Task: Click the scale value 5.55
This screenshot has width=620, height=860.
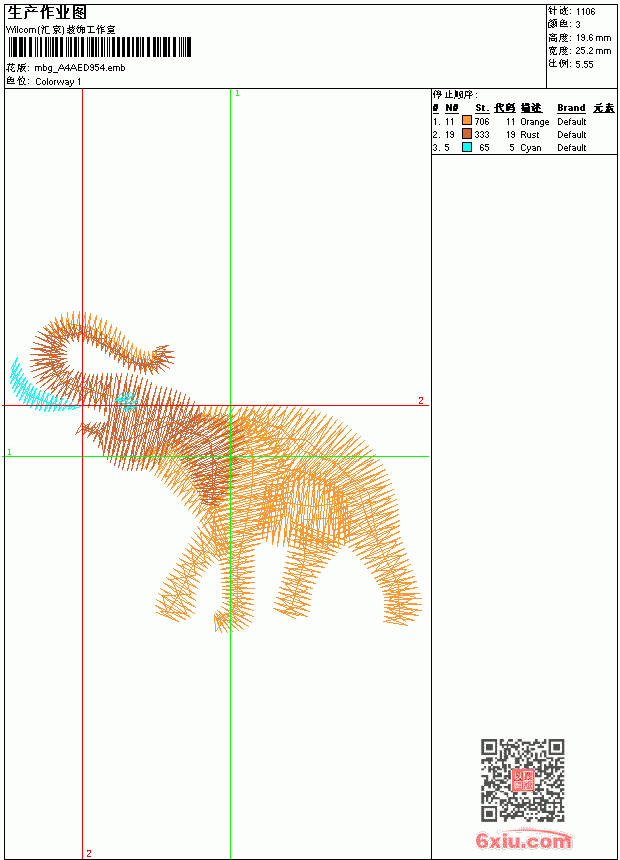Action: point(584,64)
